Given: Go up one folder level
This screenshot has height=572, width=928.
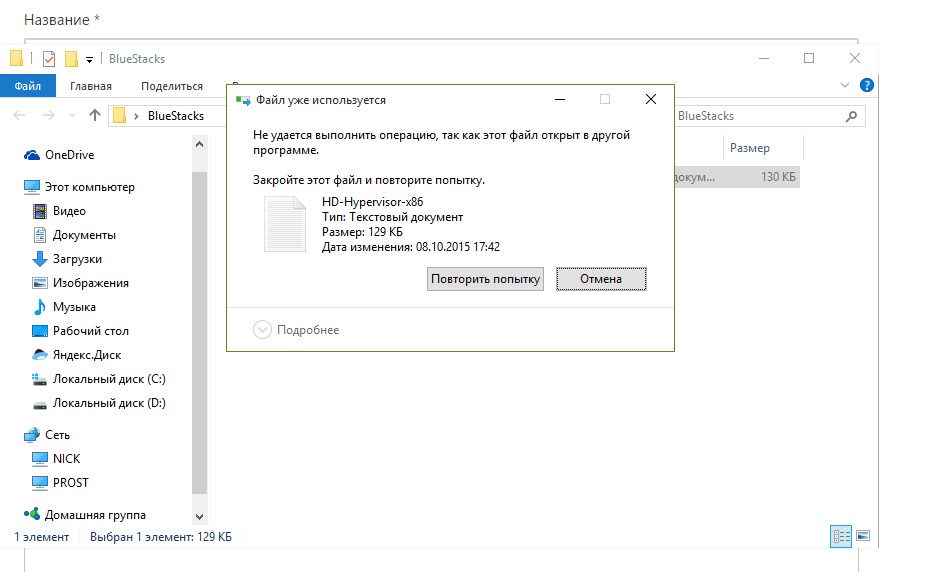Looking at the screenshot, I should (95, 115).
